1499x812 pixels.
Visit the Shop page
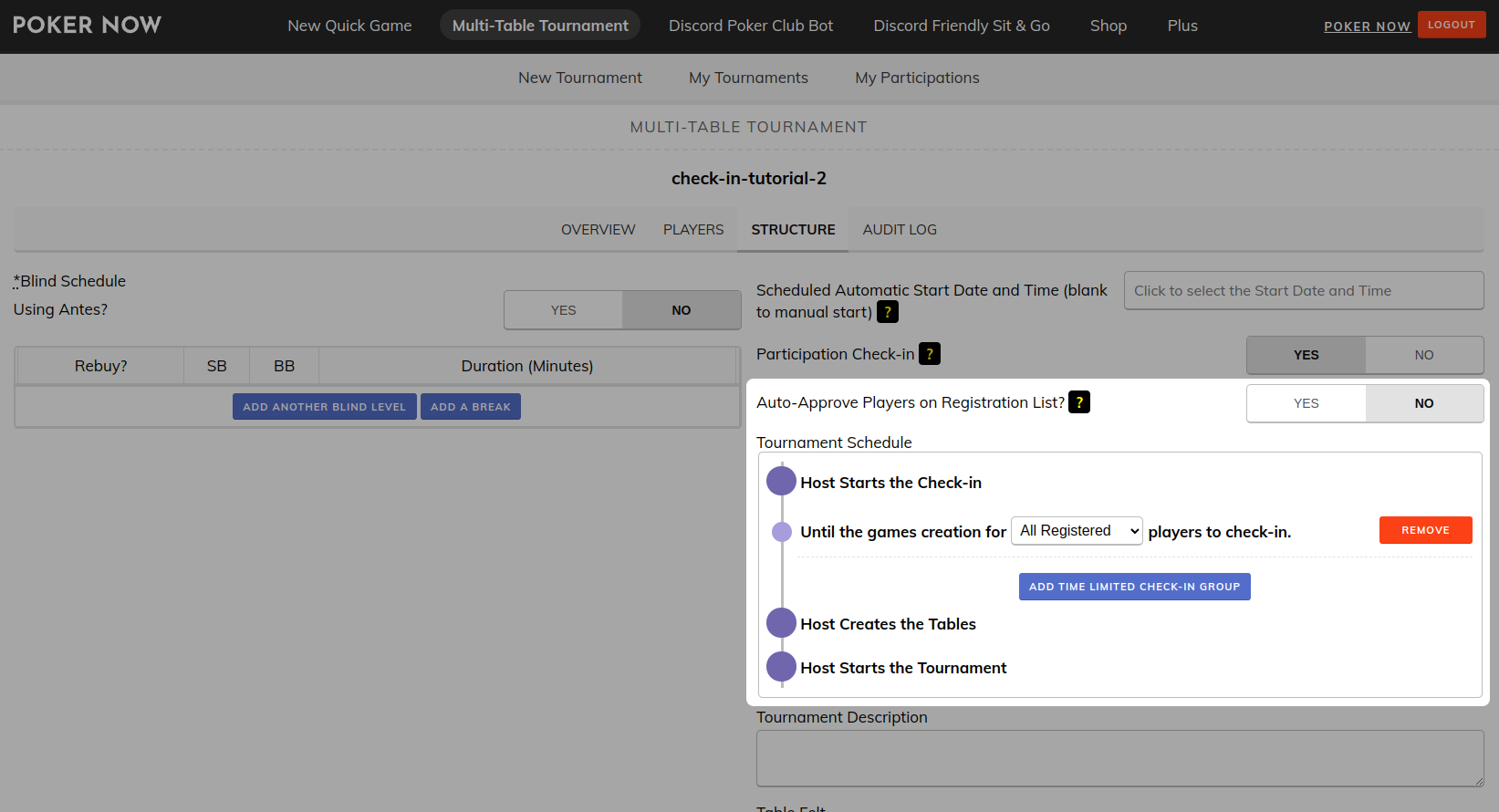pos(1109,26)
